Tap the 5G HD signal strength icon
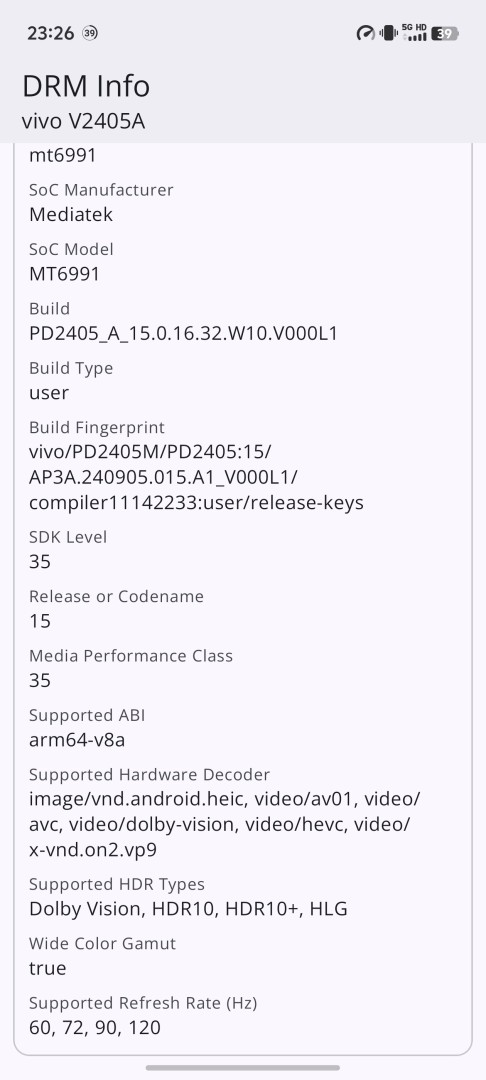This screenshot has width=486, height=1080. click(x=414, y=32)
